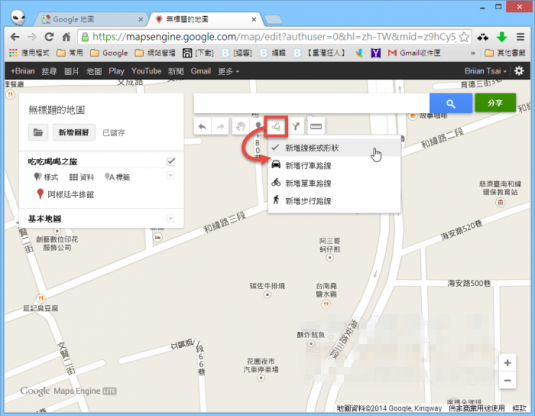
Task: Zoom in with the plus button
Action: (507, 363)
